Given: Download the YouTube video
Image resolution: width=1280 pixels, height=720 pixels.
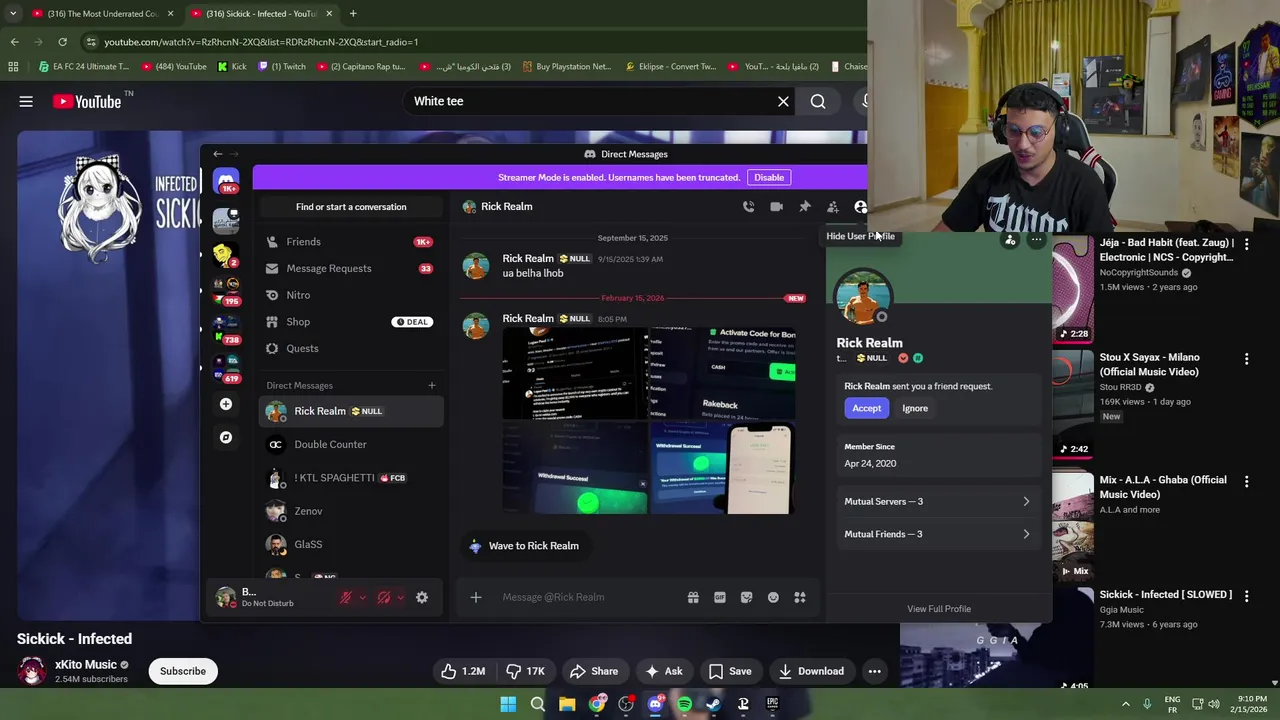Looking at the screenshot, I should [x=811, y=671].
